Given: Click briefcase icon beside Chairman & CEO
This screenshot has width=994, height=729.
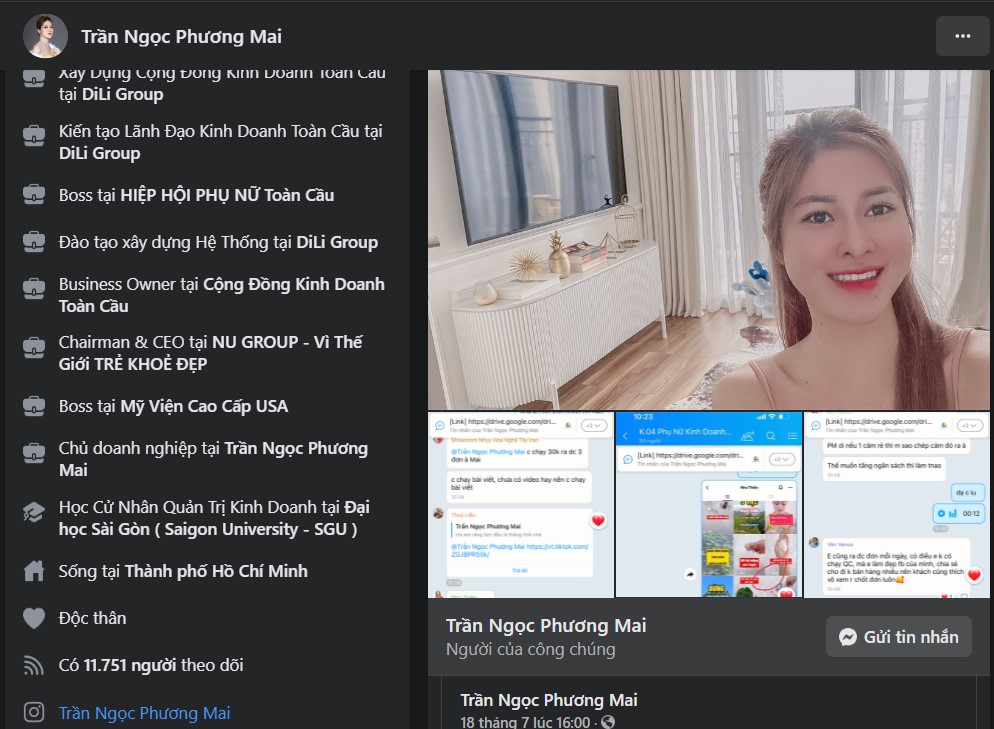Looking at the screenshot, I should [x=34, y=347].
